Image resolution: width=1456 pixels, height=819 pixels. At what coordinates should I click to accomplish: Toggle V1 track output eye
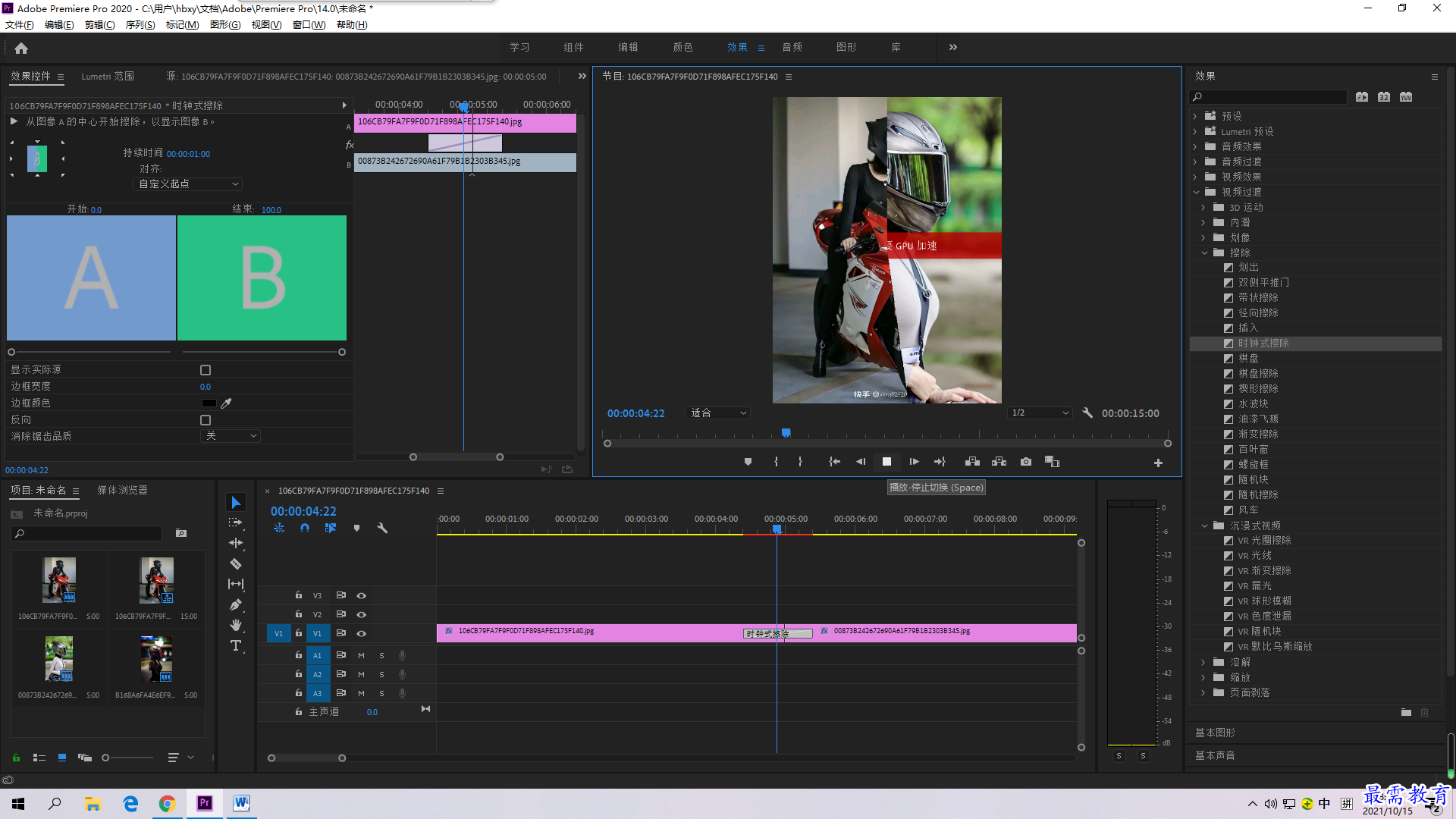[x=362, y=634]
